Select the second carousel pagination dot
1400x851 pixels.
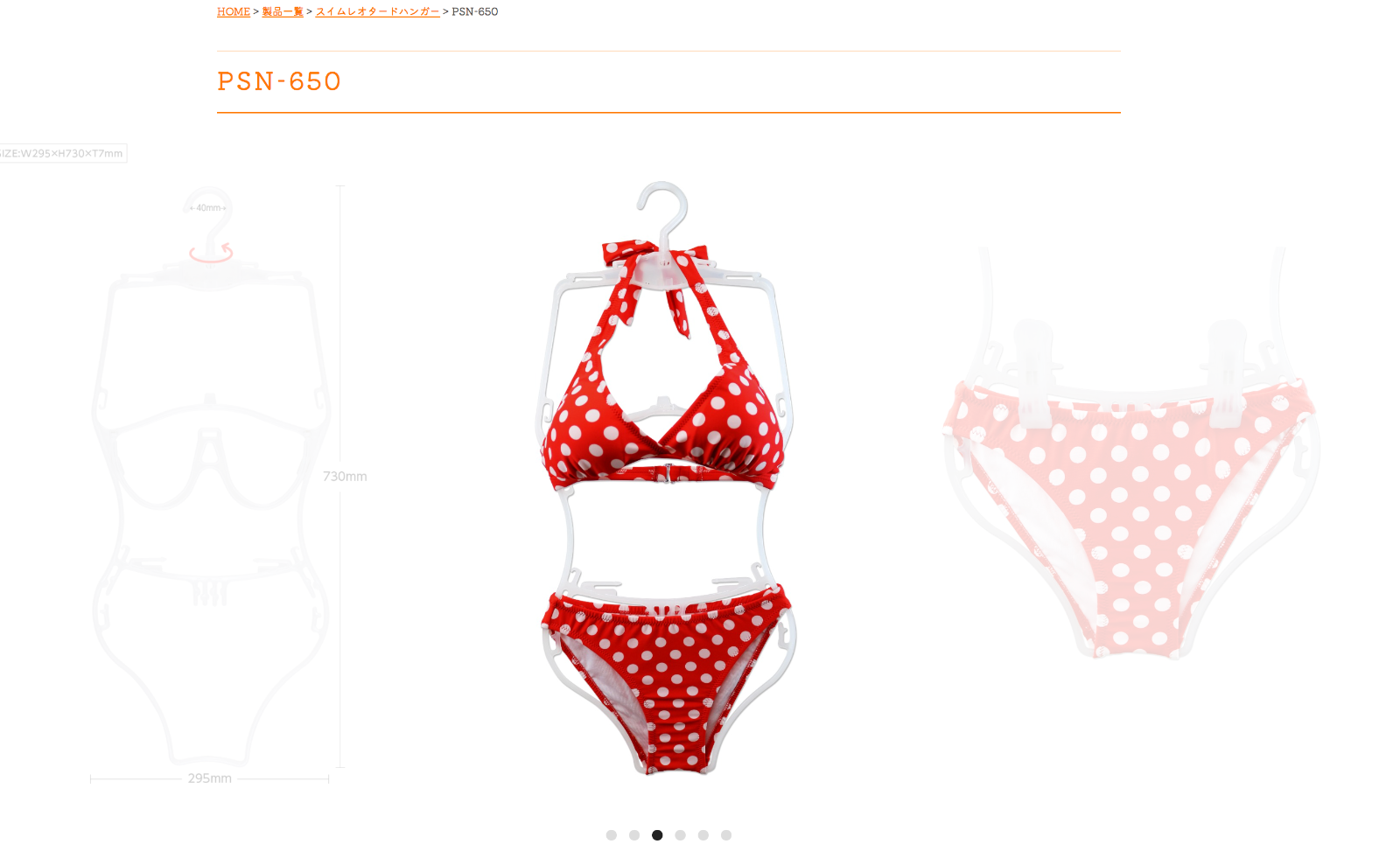tap(634, 835)
